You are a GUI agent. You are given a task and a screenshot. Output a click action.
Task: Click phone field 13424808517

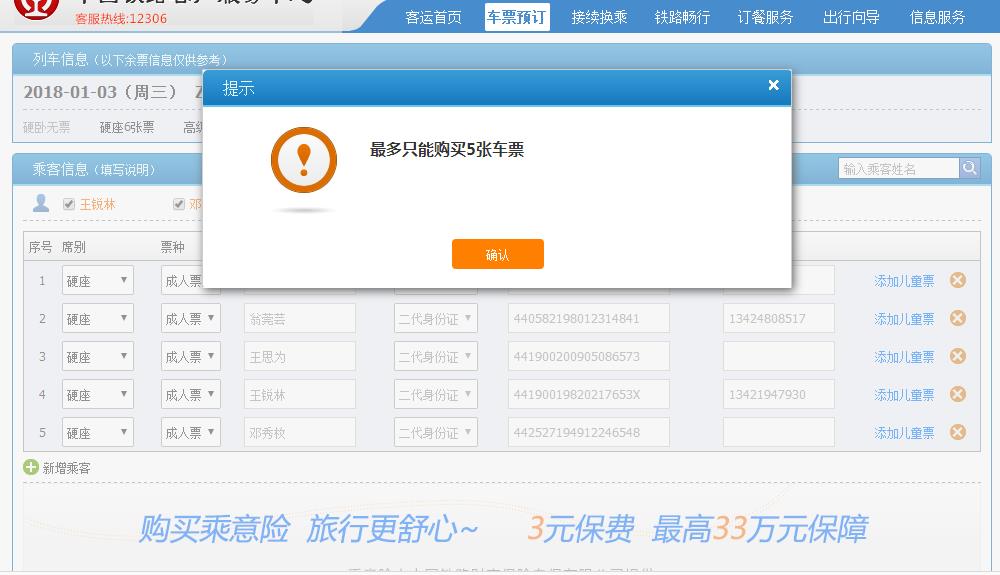click(779, 318)
